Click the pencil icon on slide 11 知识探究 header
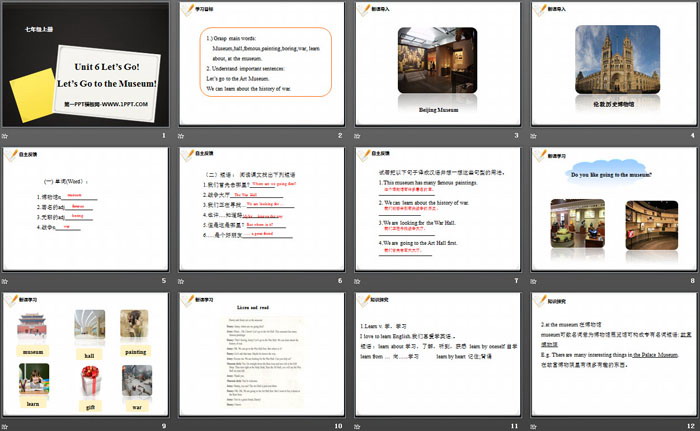700x431 pixels. 364,298
